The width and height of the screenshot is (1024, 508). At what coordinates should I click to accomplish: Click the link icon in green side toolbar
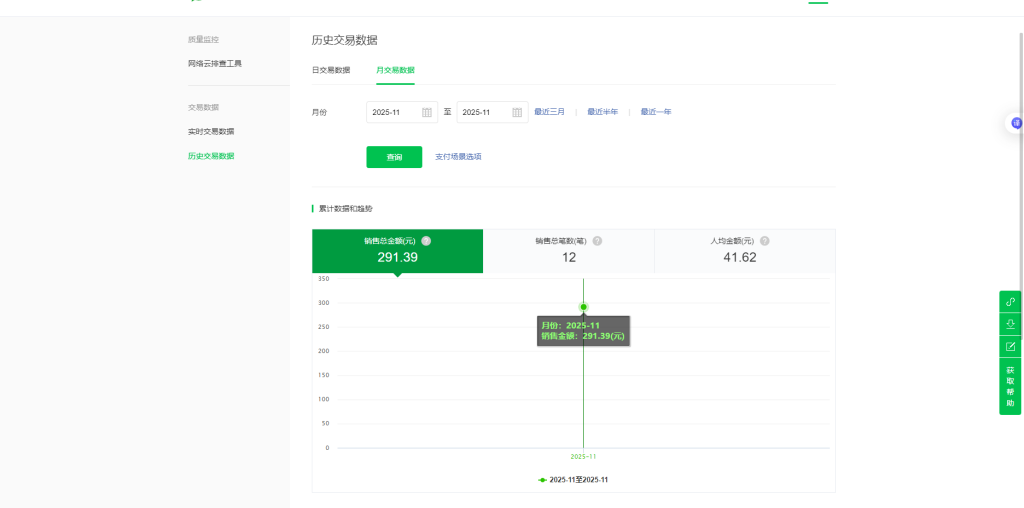click(x=1010, y=302)
